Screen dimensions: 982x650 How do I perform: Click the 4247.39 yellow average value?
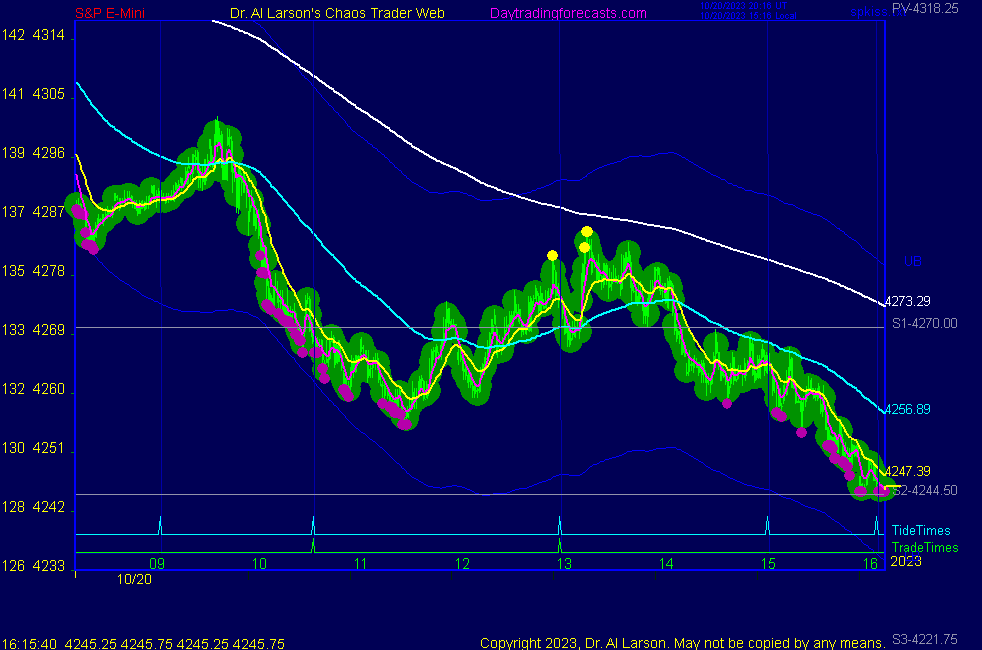pos(907,471)
